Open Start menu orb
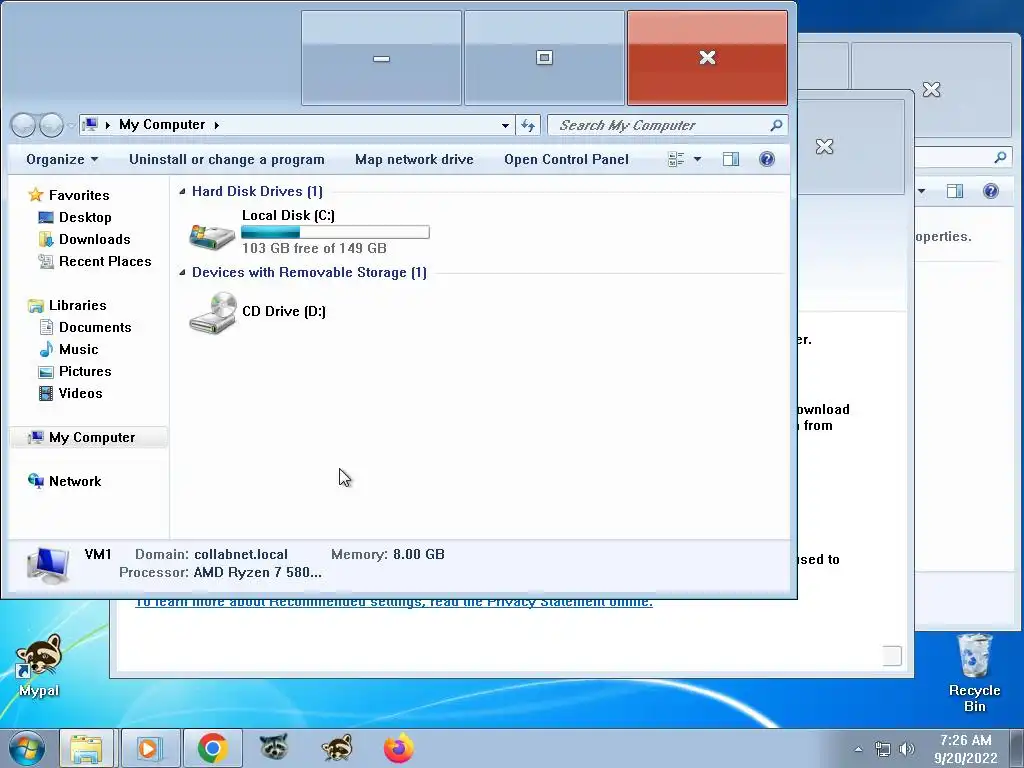 [26, 748]
